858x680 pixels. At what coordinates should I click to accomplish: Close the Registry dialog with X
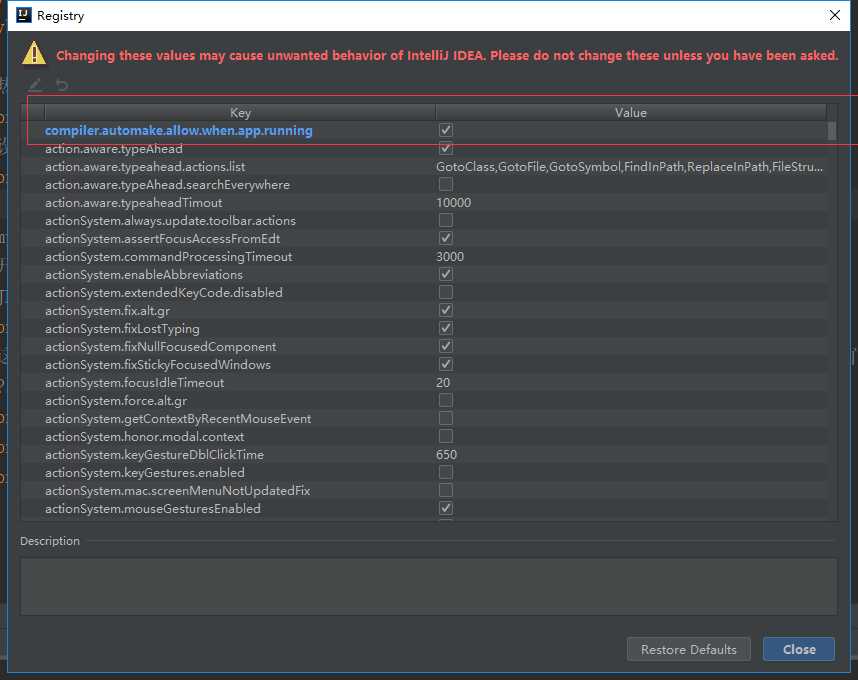tap(834, 15)
